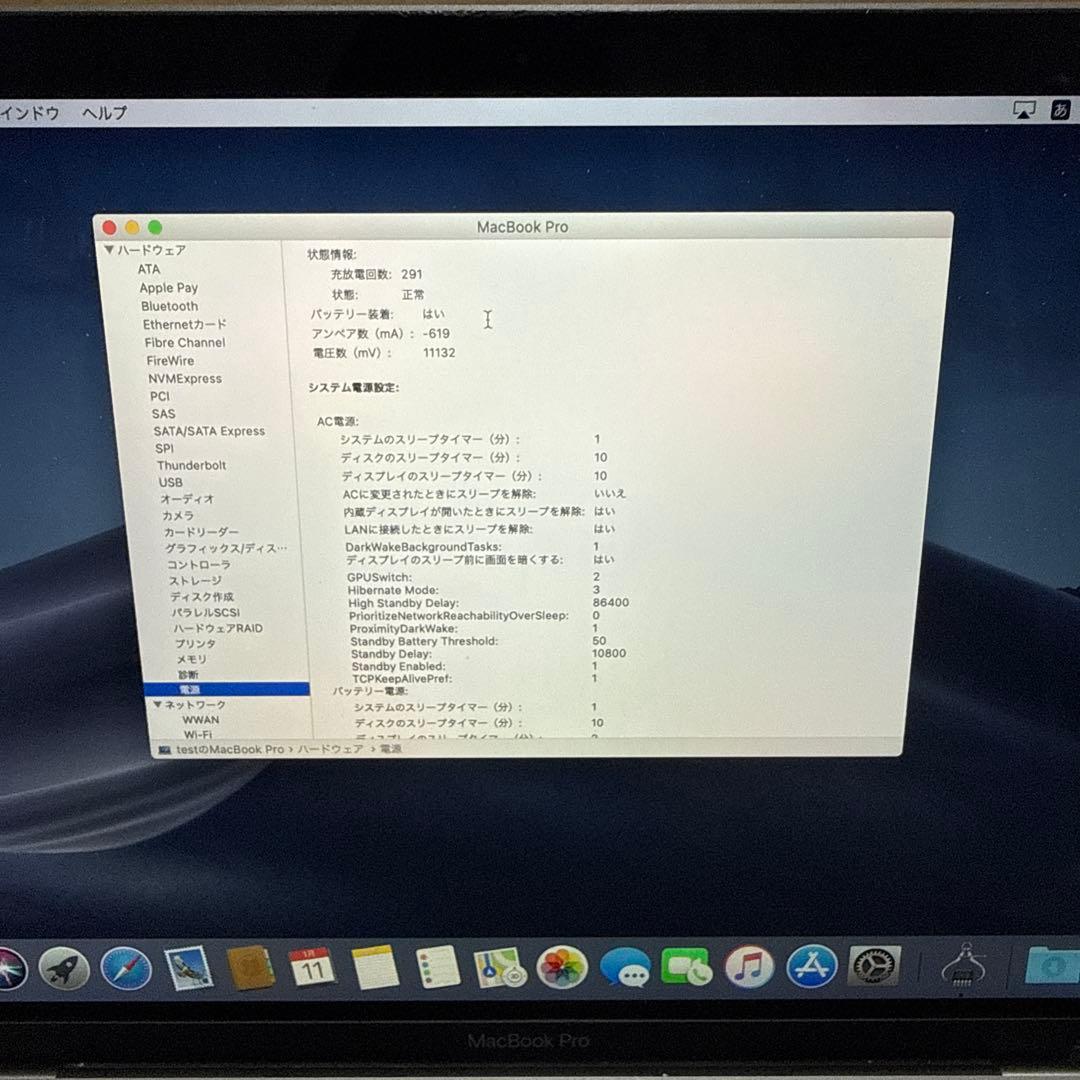Open the Notes app from the Dock
This screenshot has width=1080, height=1080.
374,968
